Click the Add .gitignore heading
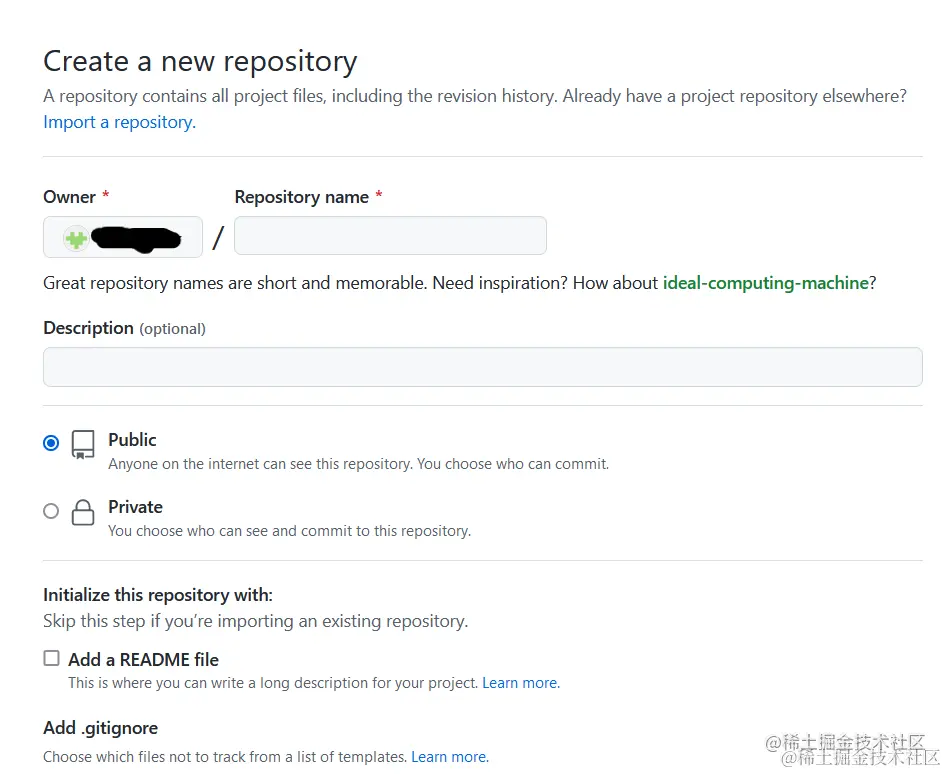 pos(100,728)
